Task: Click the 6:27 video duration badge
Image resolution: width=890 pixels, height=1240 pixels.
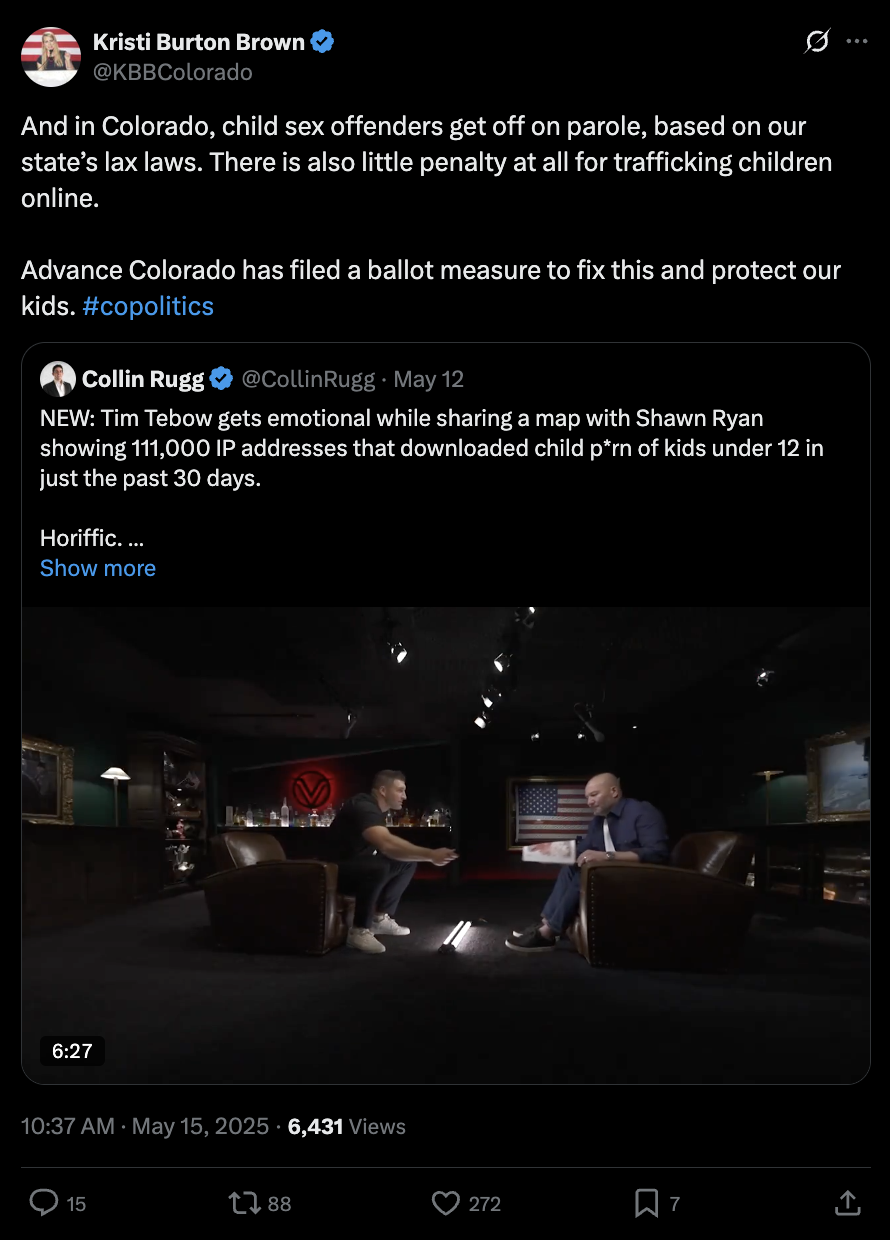Action: pos(72,1051)
